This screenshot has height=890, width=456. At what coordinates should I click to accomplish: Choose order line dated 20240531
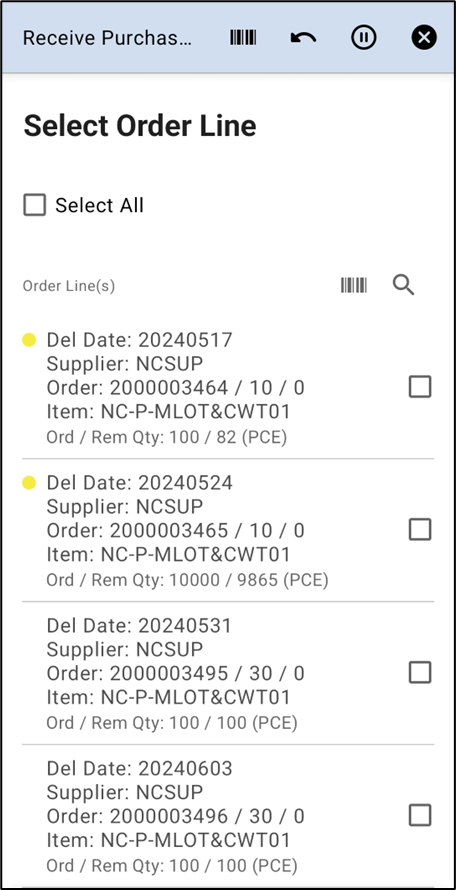click(228, 673)
